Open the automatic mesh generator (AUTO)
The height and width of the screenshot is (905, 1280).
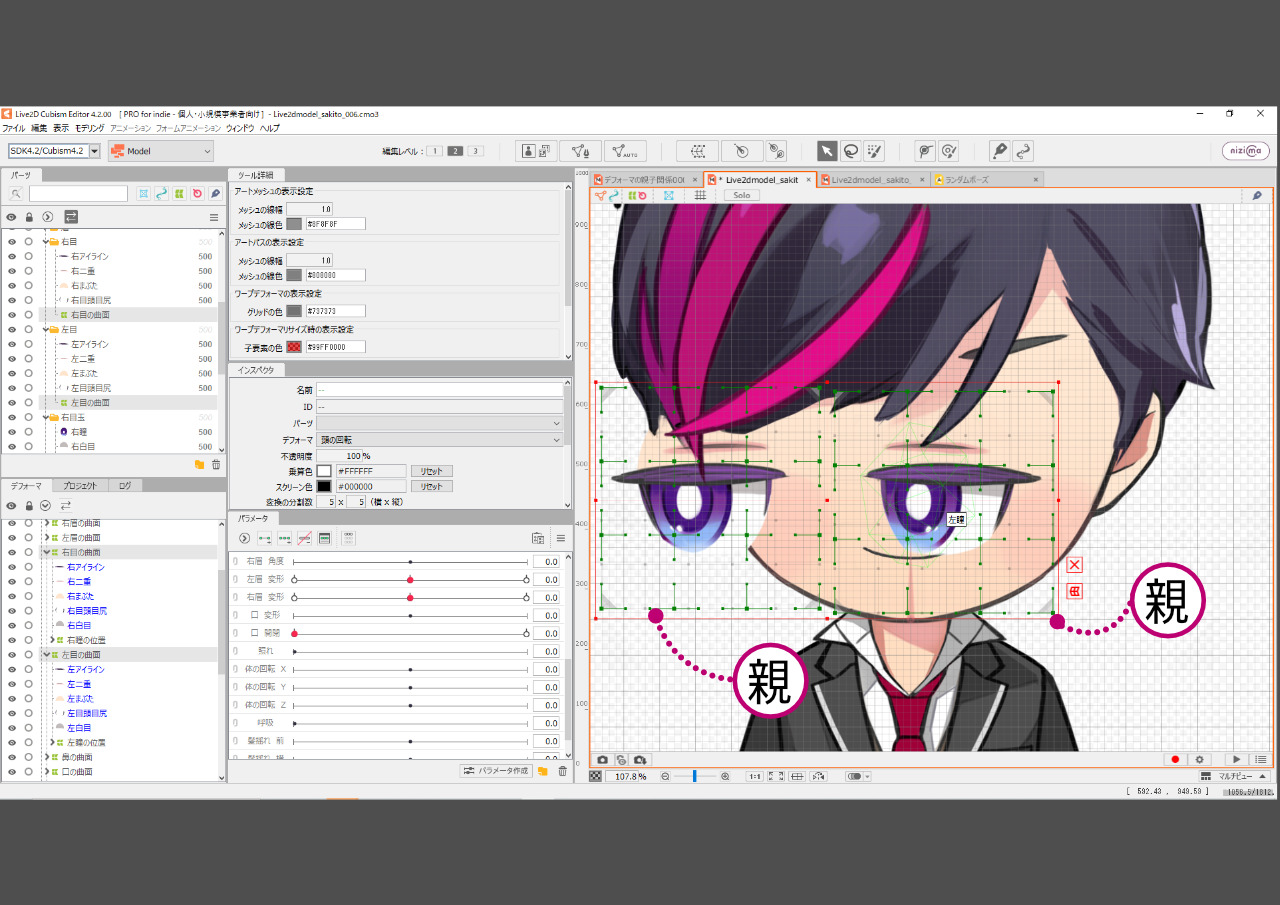click(625, 151)
